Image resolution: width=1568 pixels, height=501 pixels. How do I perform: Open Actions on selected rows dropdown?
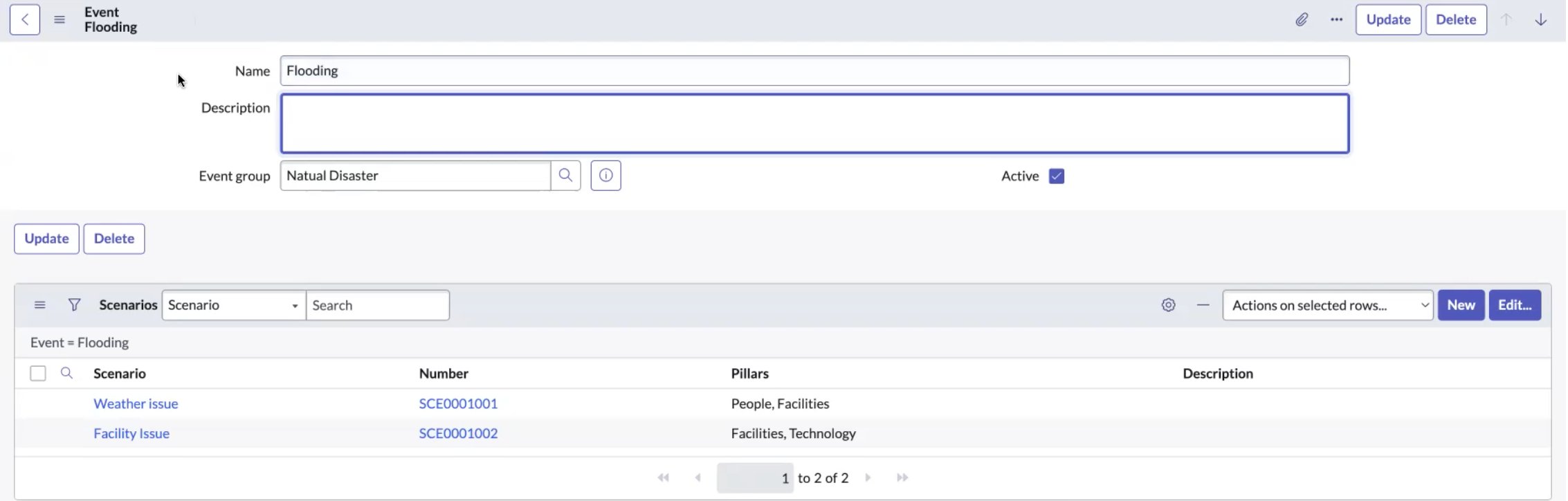tap(1327, 305)
